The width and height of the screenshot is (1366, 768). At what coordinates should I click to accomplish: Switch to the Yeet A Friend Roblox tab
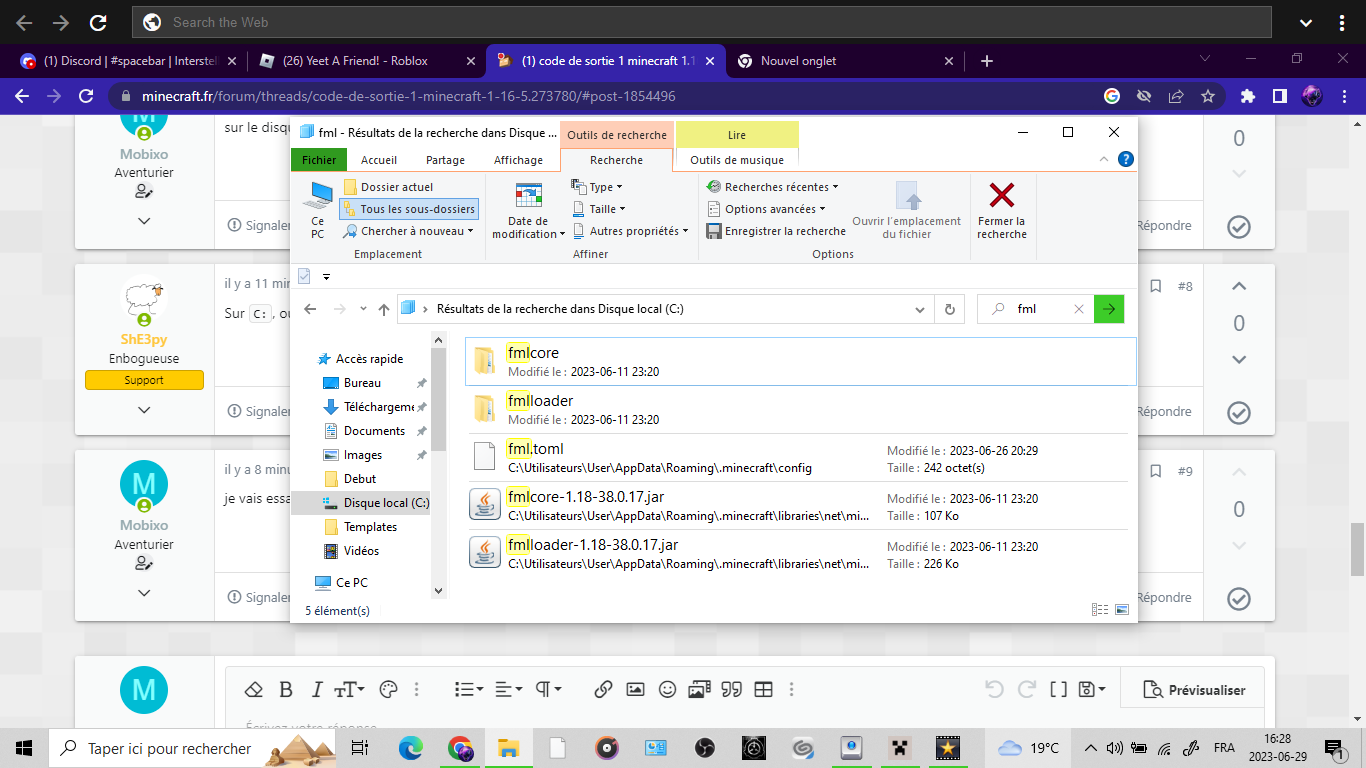click(x=368, y=61)
